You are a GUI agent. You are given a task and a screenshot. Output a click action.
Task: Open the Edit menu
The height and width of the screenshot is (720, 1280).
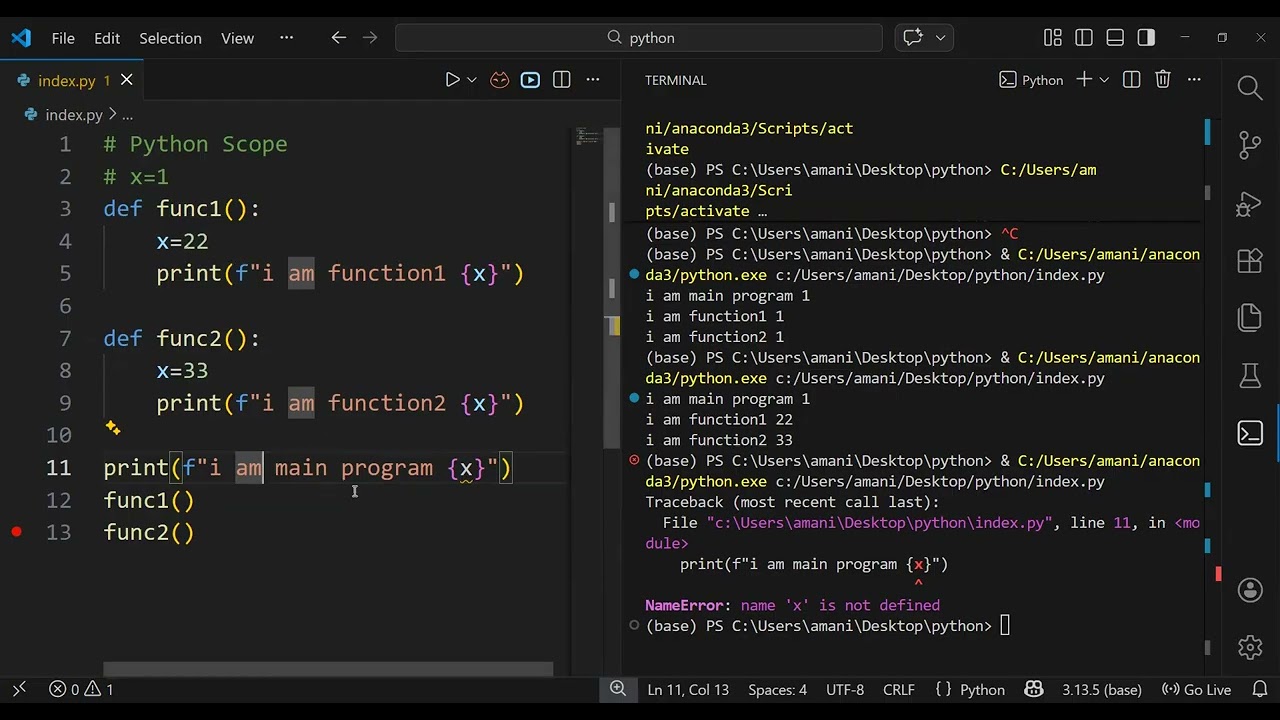pos(107,38)
